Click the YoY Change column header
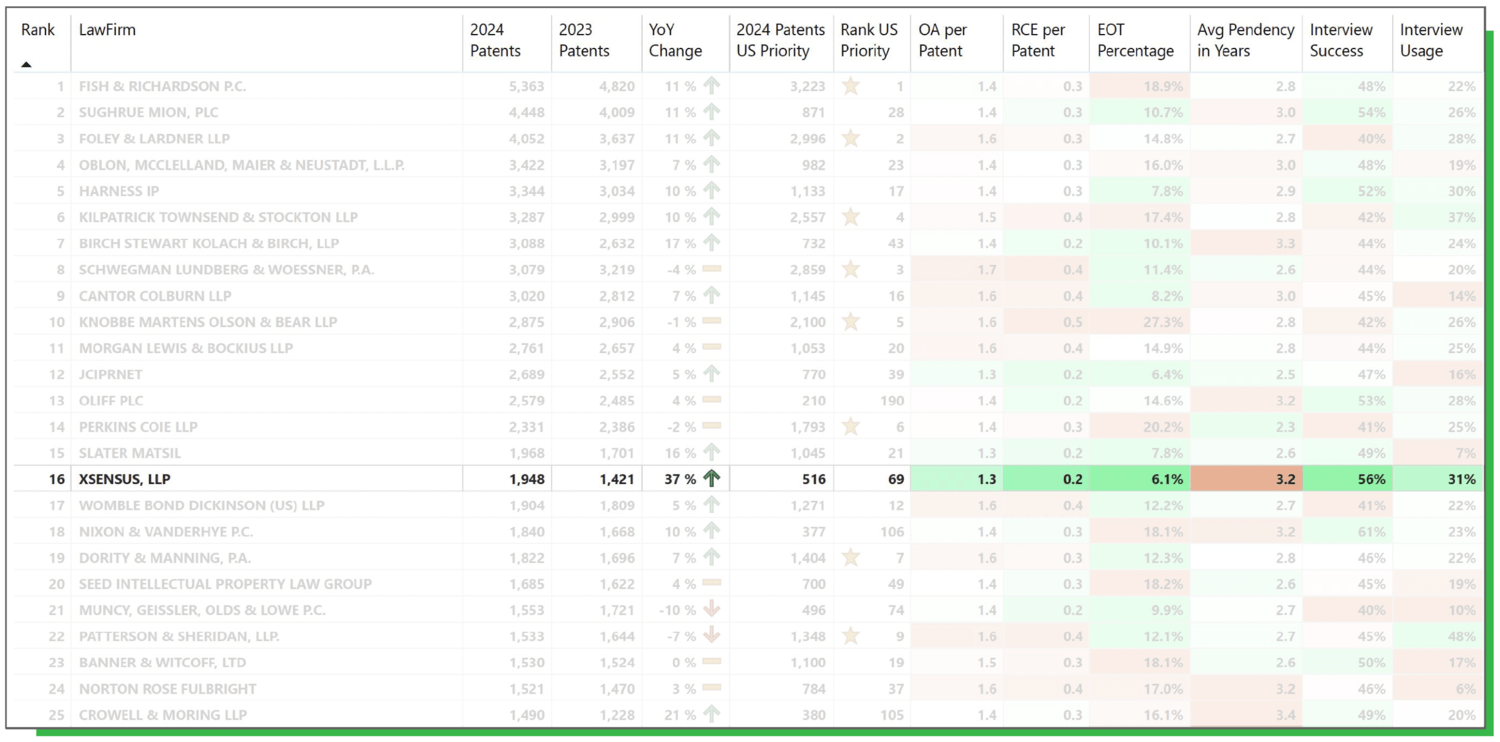This screenshot has width=1500, height=742. pyautogui.click(x=675, y=40)
